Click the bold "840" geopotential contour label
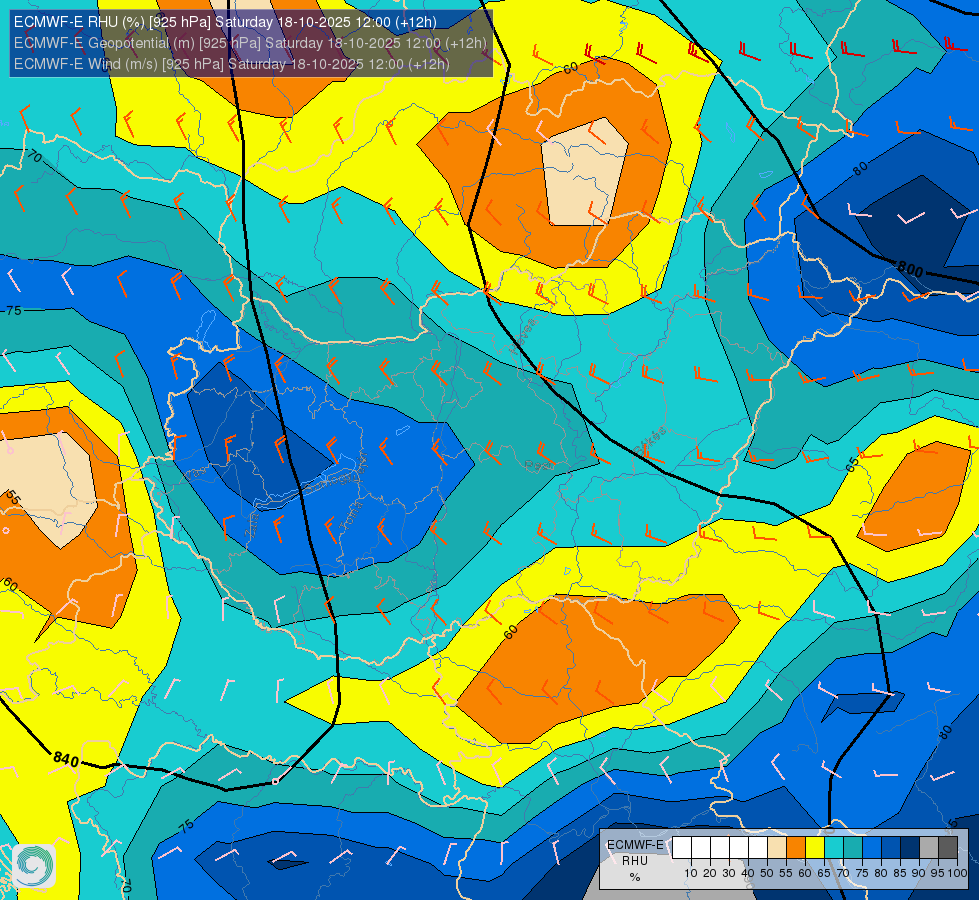The height and width of the screenshot is (900, 979). pos(66,759)
